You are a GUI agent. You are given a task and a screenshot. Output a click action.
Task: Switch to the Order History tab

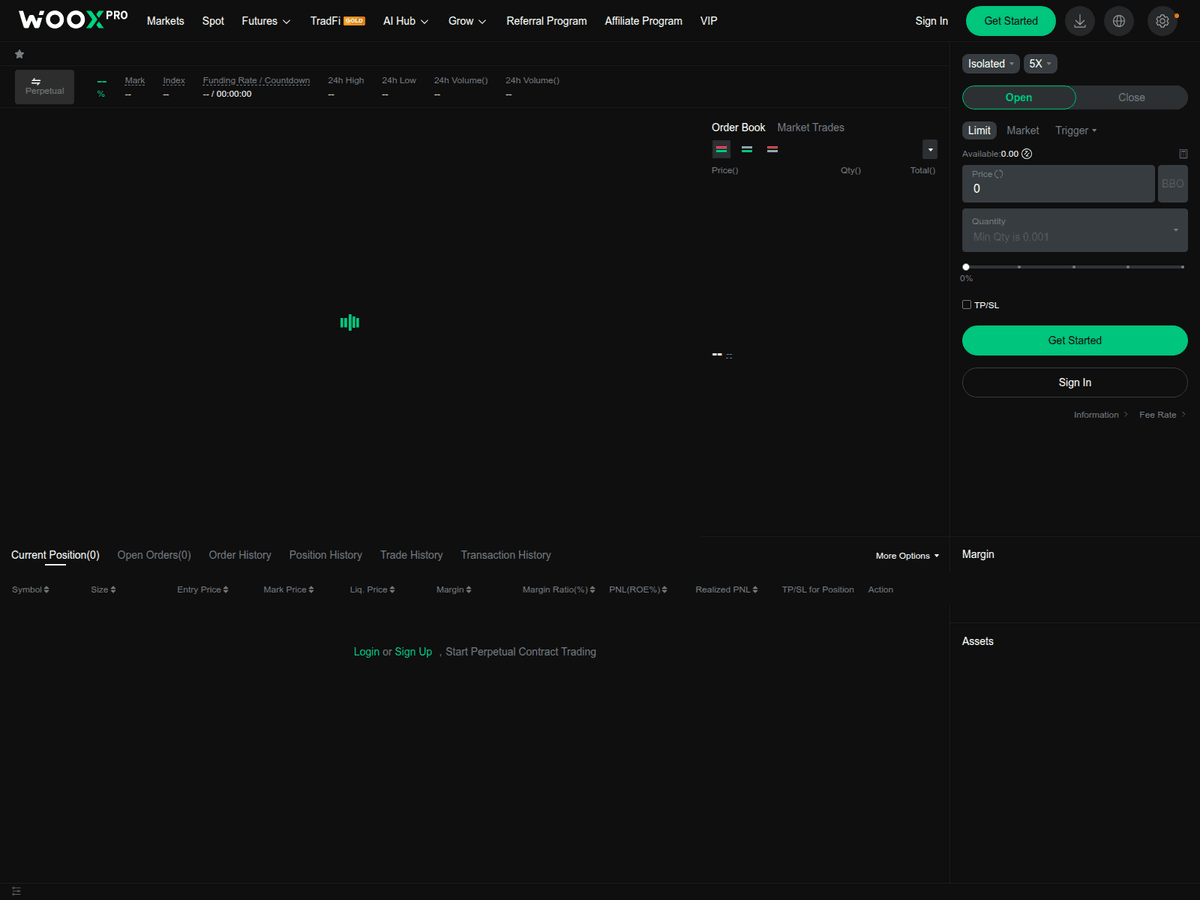pos(240,555)
